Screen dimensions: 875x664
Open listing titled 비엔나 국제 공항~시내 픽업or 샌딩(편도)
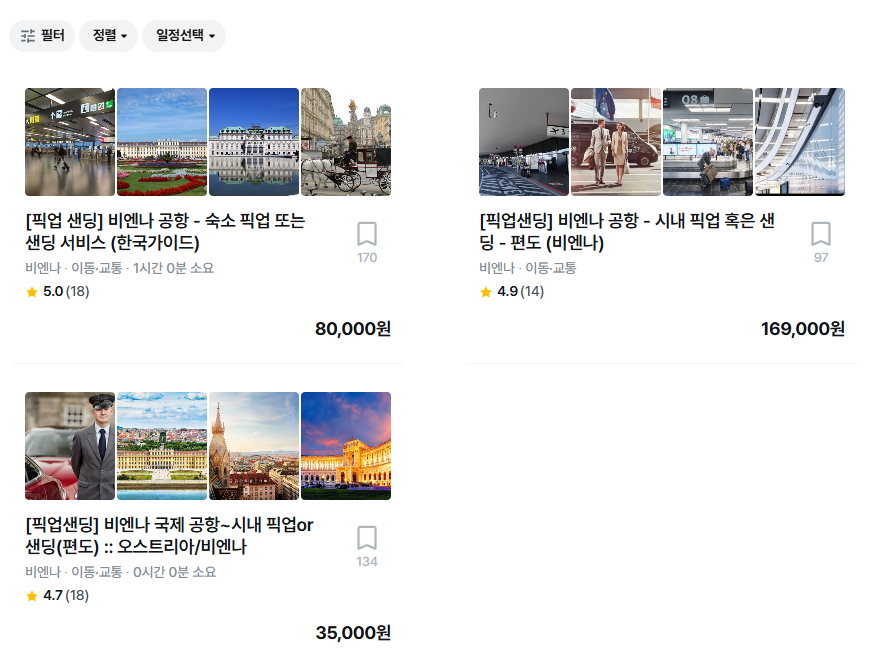tap(169, 536)
